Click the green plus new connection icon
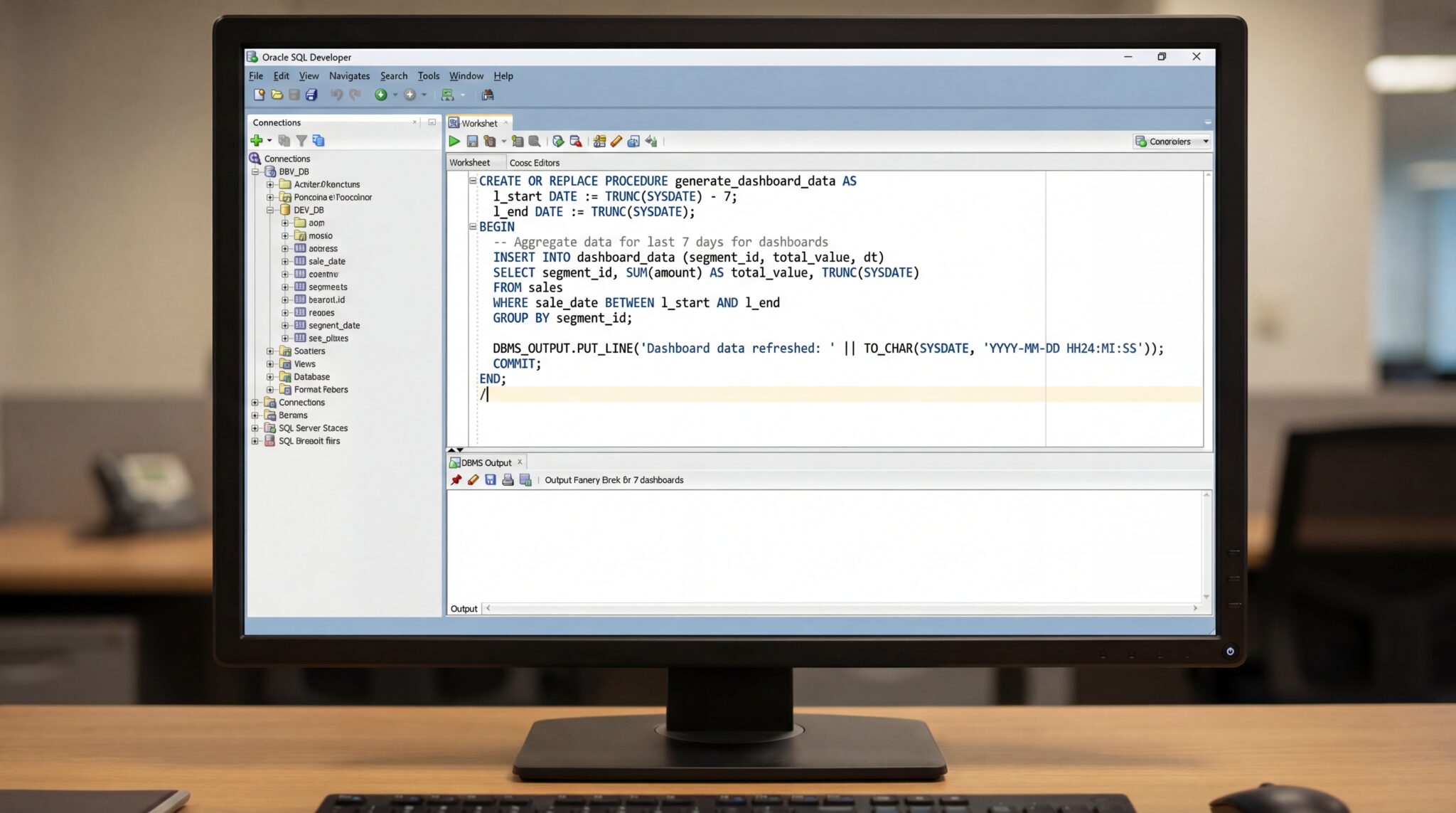This screenshot has height=813, width=1456. [257, 141]
